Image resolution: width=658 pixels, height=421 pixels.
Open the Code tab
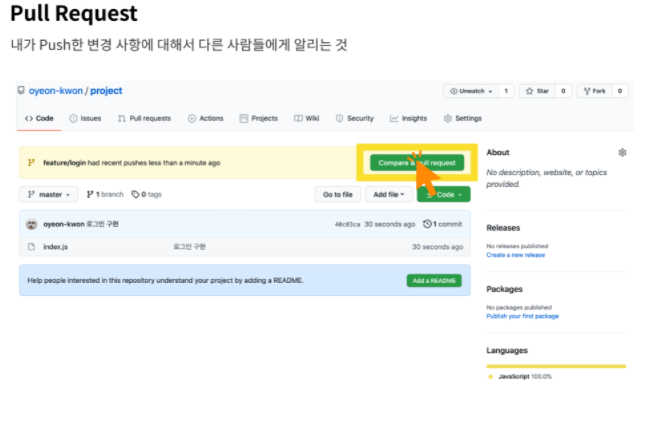(39, 118)
